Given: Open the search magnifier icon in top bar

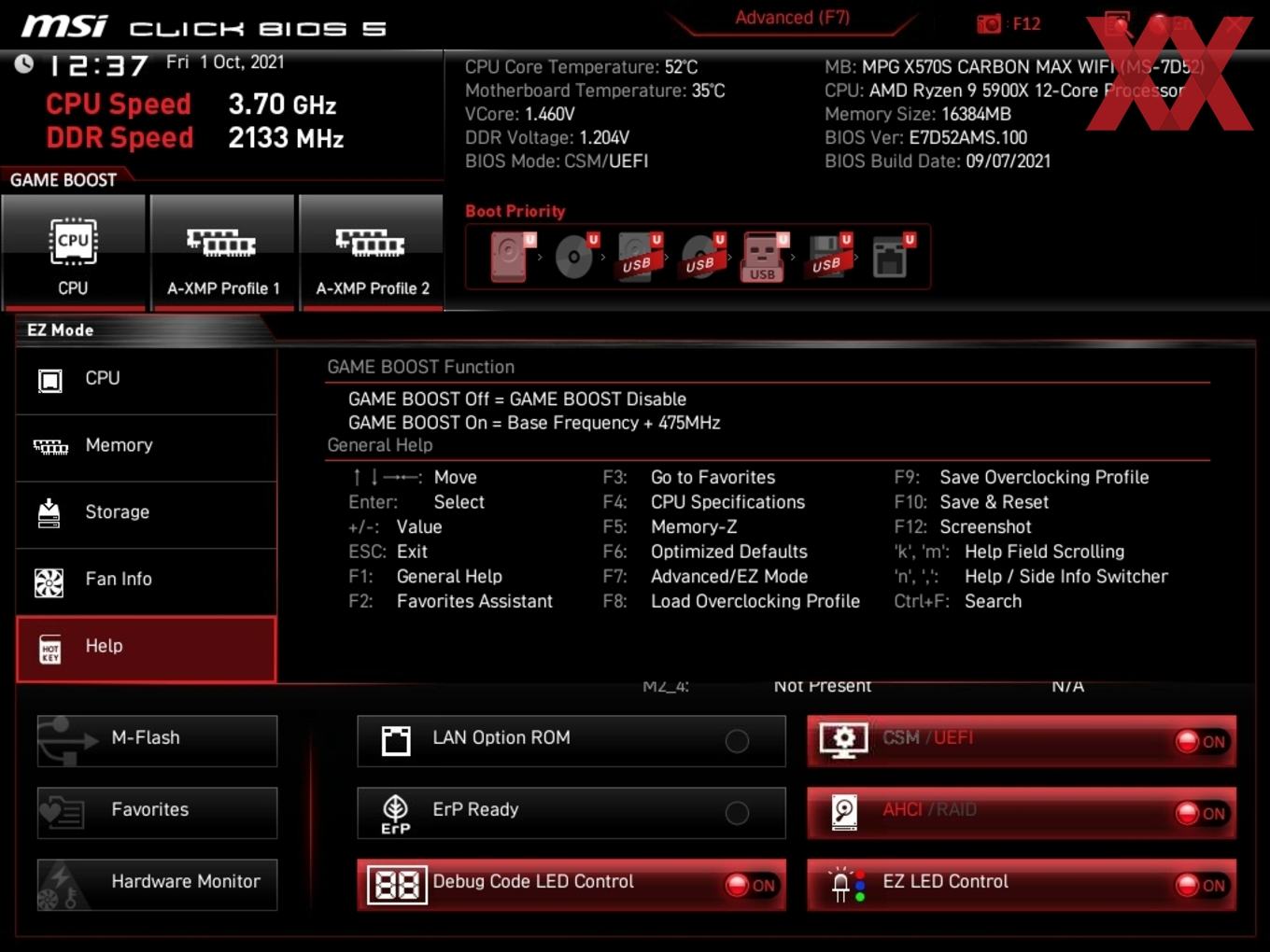Looking at the screenshot, I should [1117, 23].
